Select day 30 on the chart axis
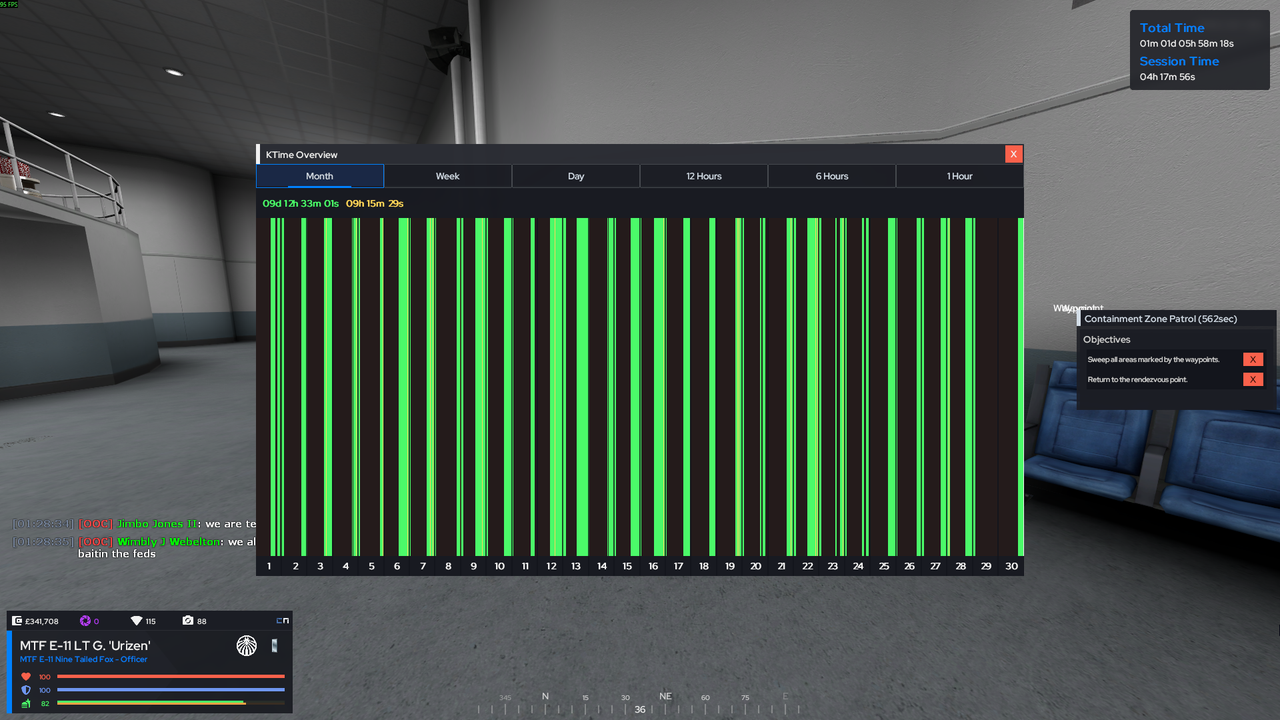Screen dimensions: 1280x720 coord(1011,567)
